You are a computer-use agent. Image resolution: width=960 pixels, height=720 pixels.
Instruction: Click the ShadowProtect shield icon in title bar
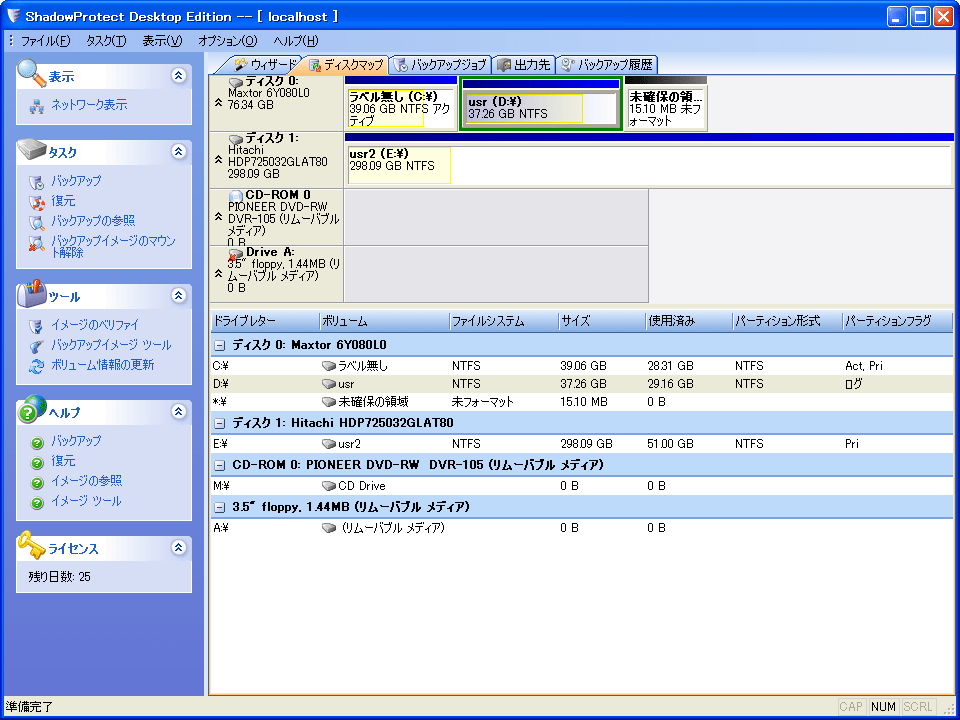13,16
